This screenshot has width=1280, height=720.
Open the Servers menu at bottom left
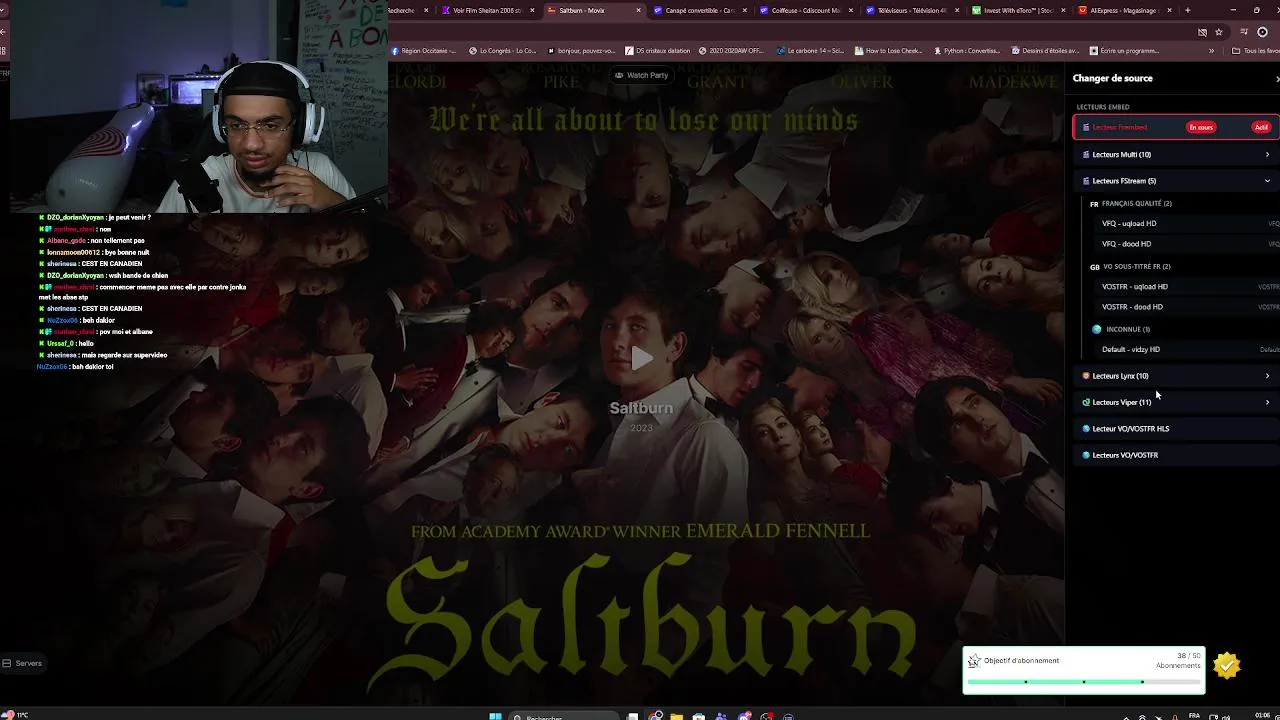pyautogui.click(x=22, y=663)
